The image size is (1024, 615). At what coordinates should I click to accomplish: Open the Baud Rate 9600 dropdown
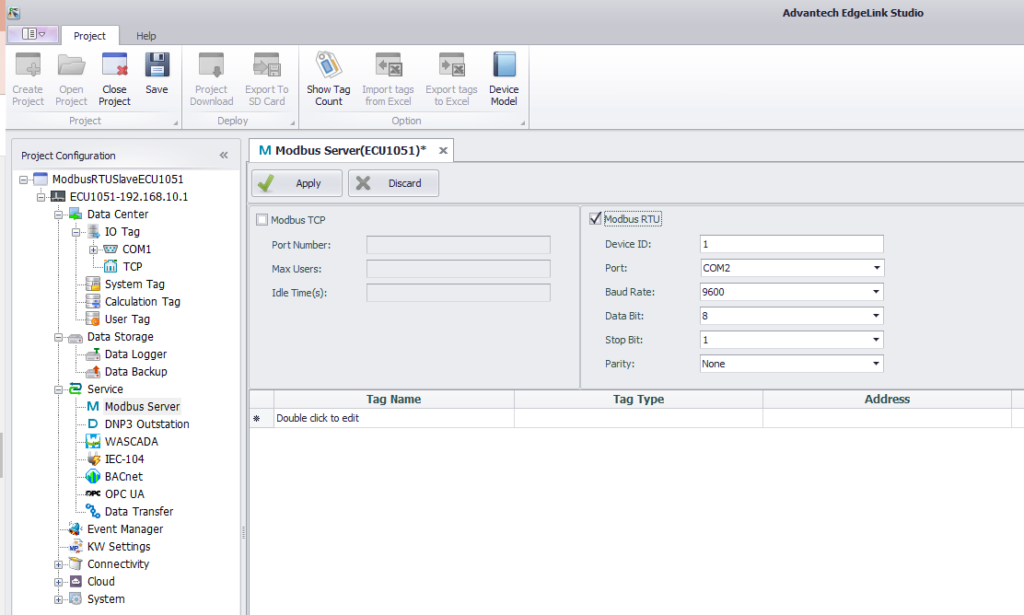[x=876, y=292]
